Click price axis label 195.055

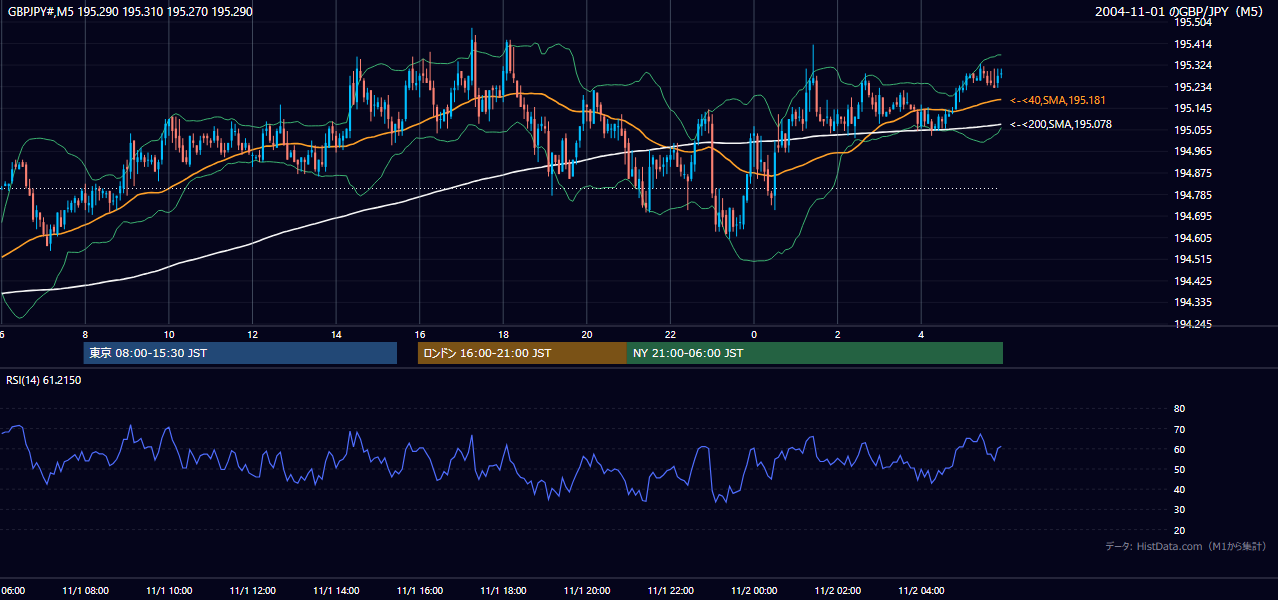[1193, 130]
